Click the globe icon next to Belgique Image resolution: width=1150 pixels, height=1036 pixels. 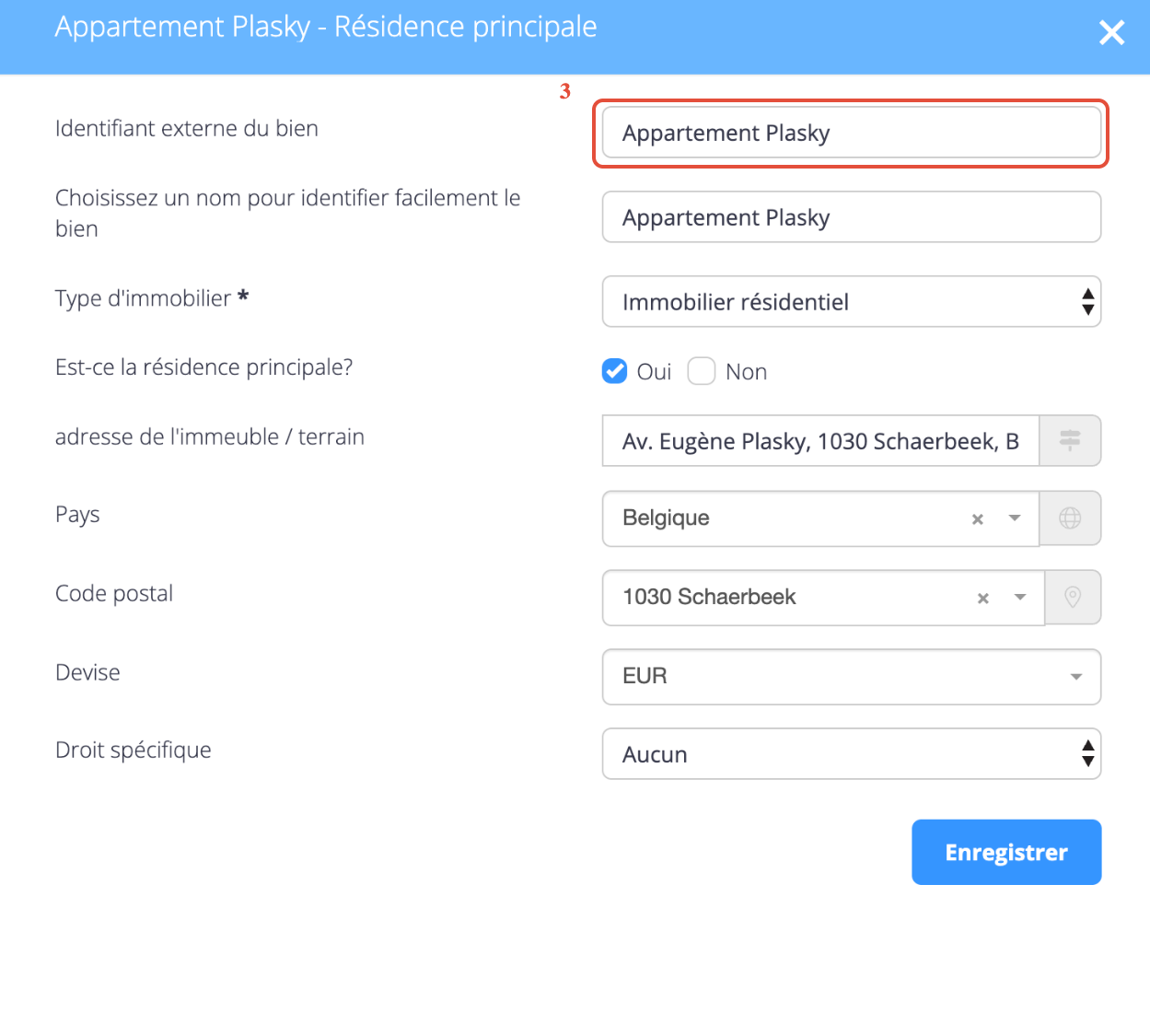click(x=1070, y=518)
